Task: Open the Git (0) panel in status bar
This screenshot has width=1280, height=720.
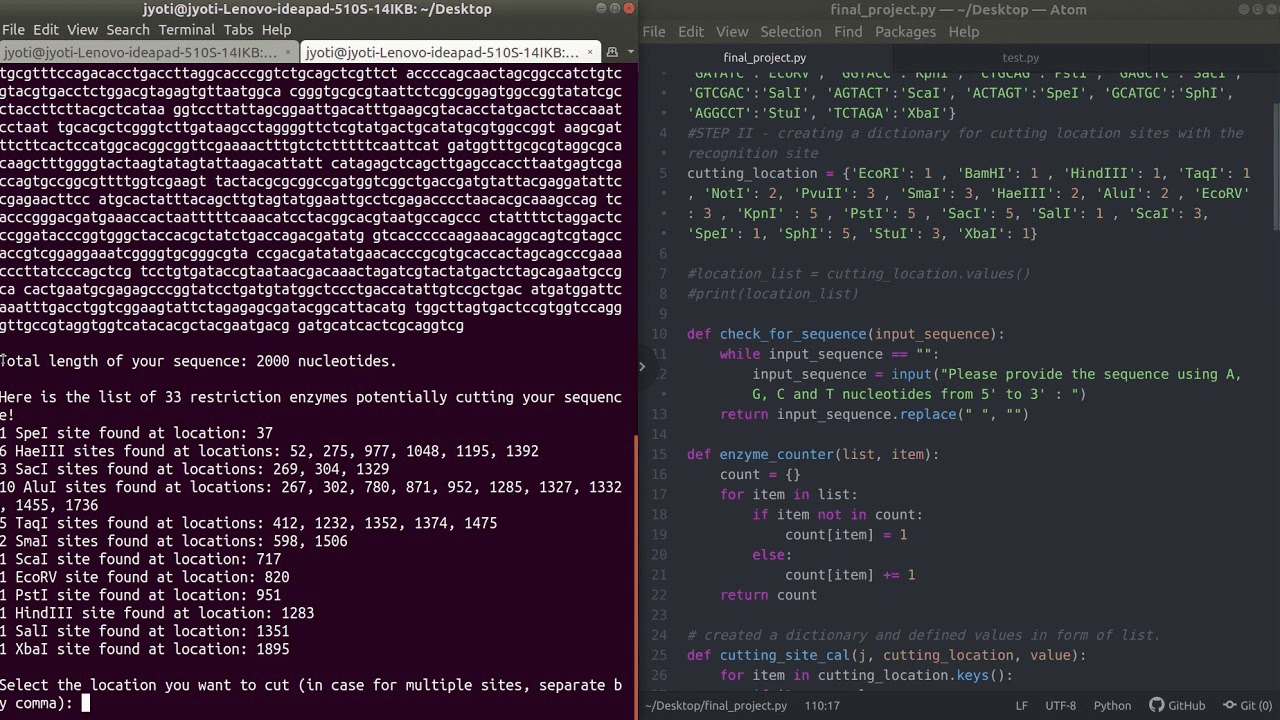Action: [1245, 705]
